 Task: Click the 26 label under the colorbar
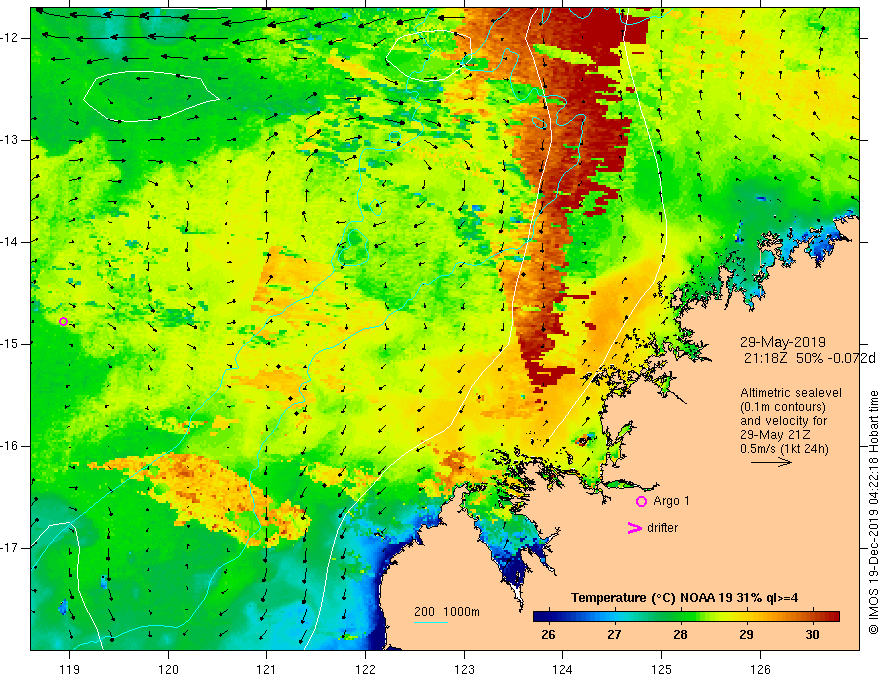[548, 635]
